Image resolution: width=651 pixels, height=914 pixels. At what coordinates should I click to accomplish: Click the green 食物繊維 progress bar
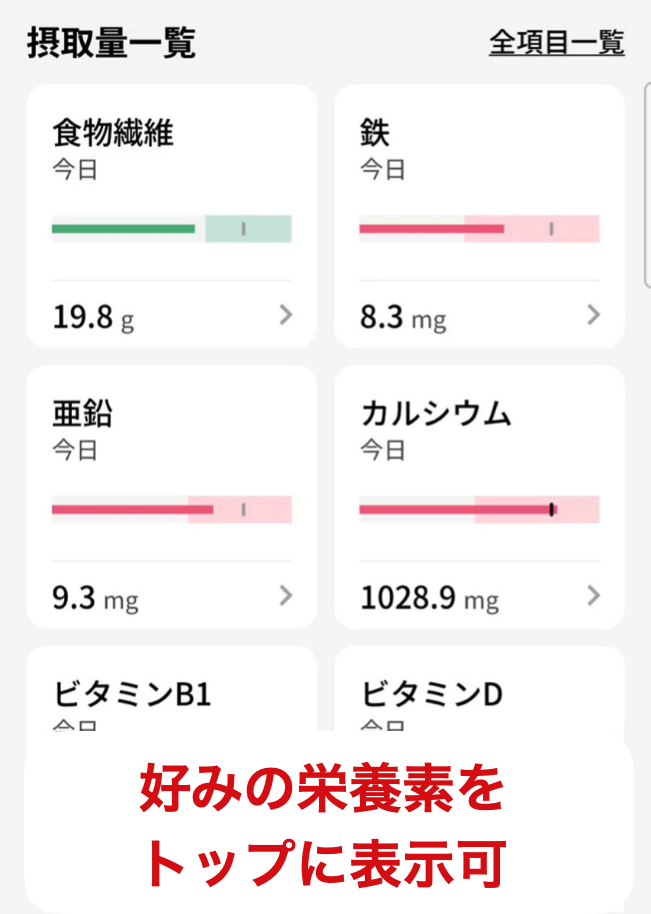(171, 229)
